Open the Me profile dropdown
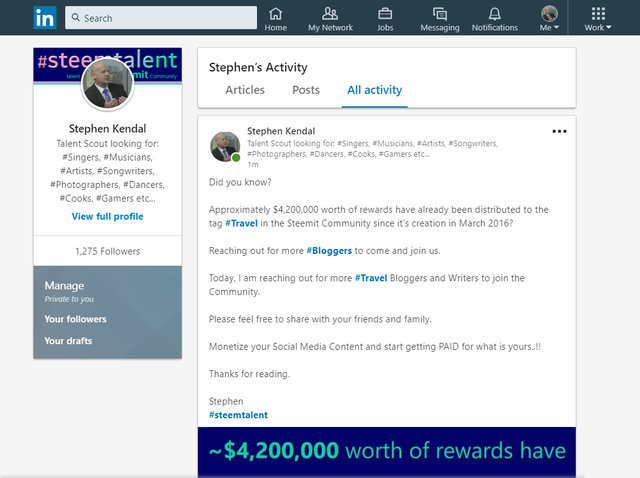 pos(549,18)
